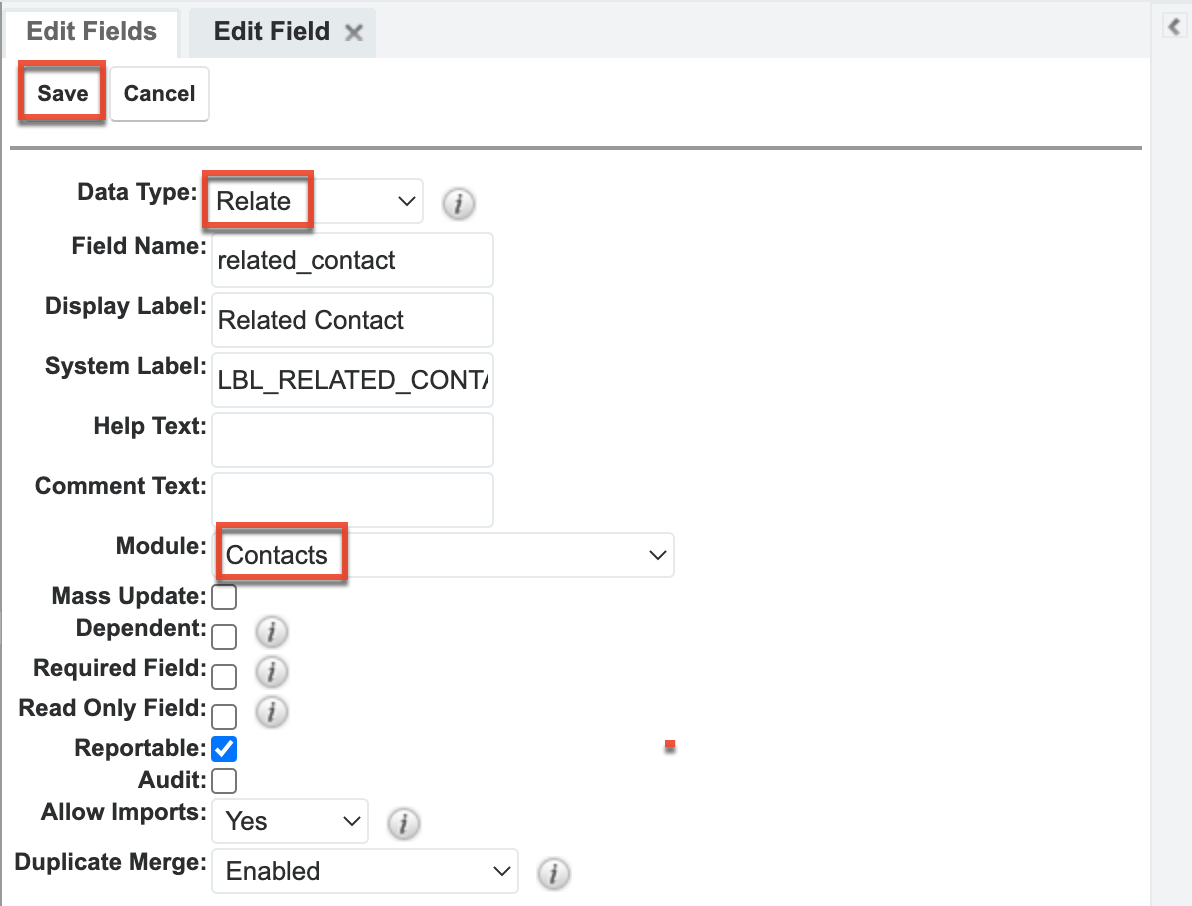Change the Allow Imports dropdown

tap(289, 821)
